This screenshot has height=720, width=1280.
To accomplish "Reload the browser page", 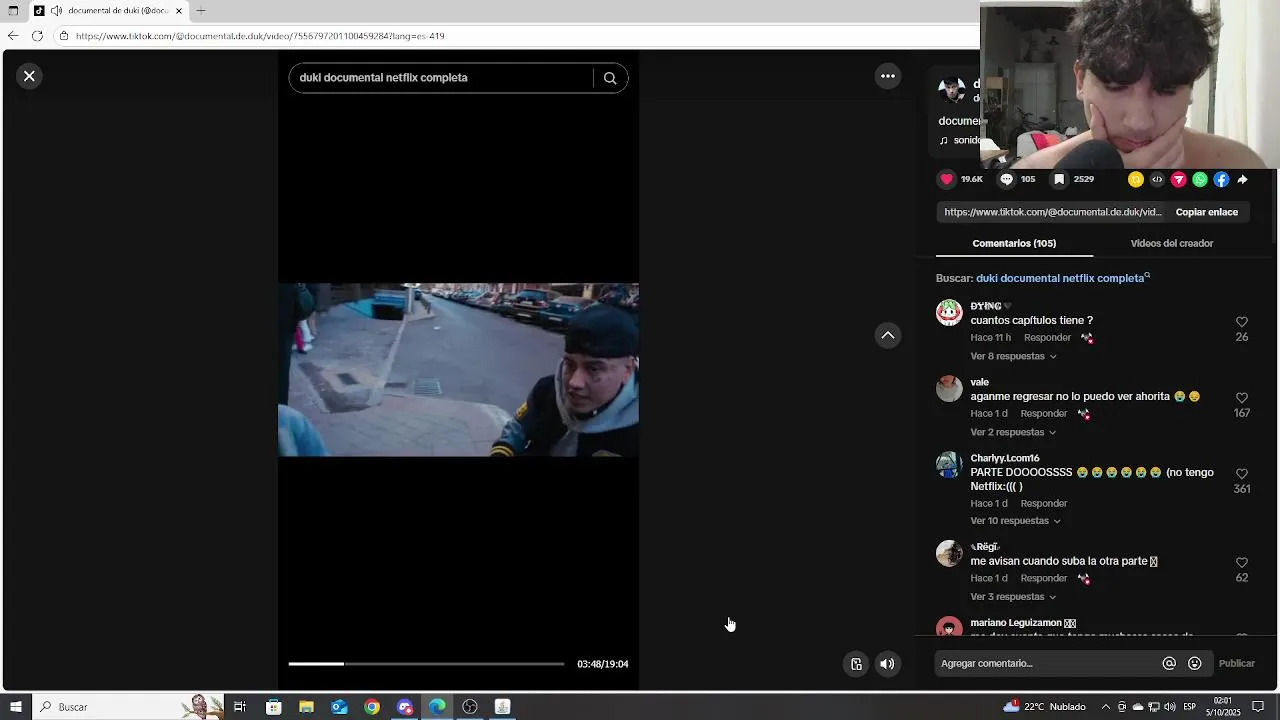I will click(x=37, y=36).
